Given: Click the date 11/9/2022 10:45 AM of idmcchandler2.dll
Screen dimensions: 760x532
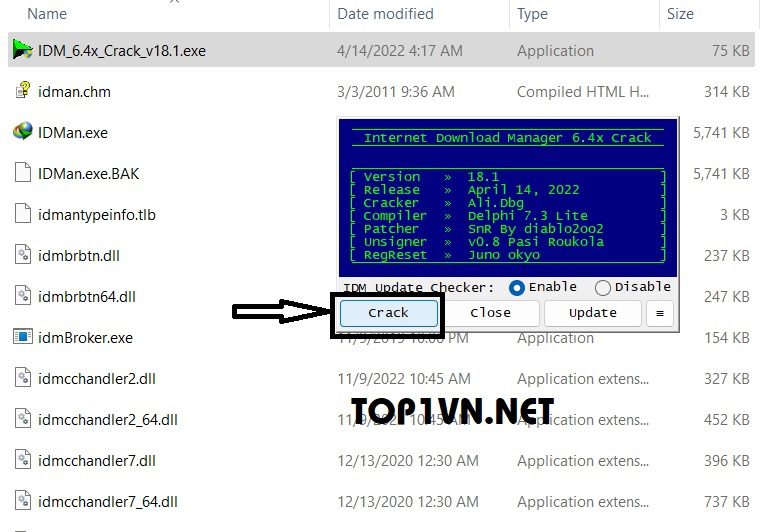Looking at the screenshot, I should (404, 378).
